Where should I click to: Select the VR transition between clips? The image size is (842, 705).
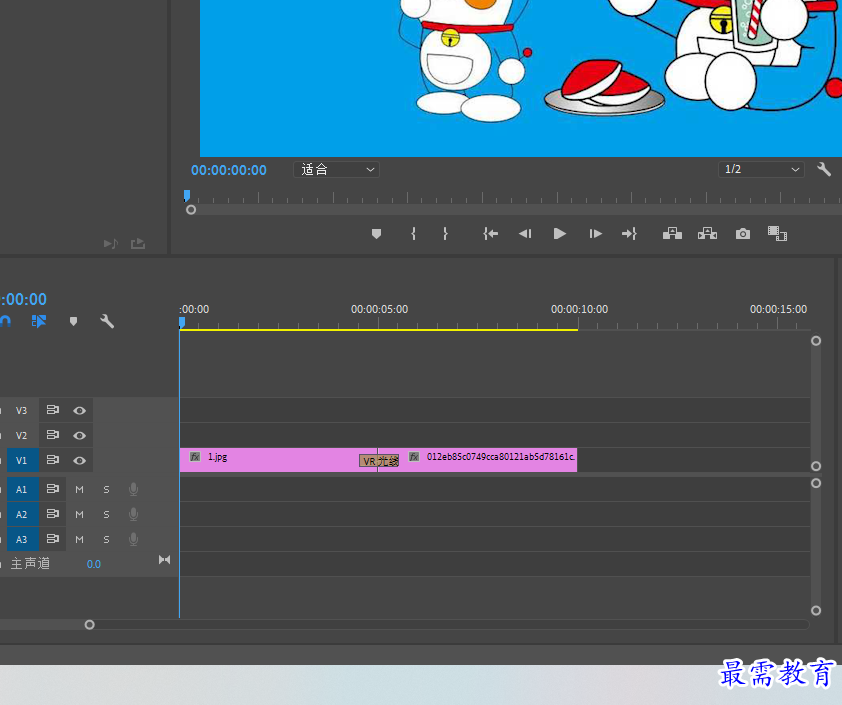379,461
